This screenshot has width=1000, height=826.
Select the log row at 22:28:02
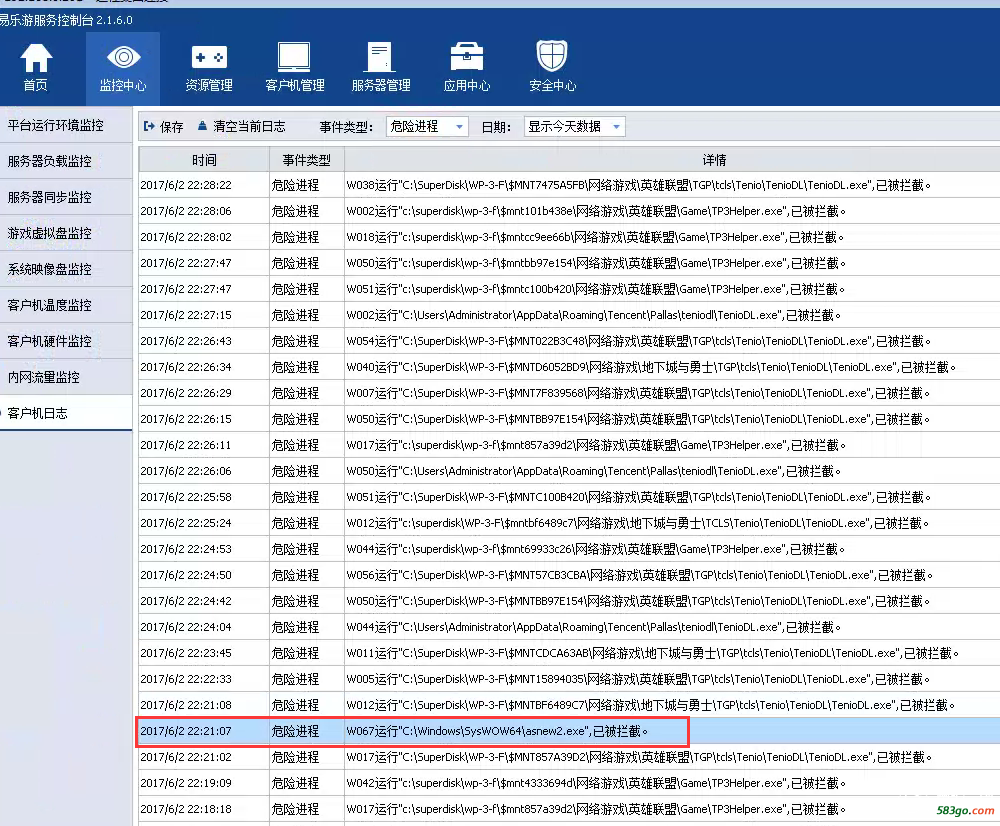[x=569, y=237]
